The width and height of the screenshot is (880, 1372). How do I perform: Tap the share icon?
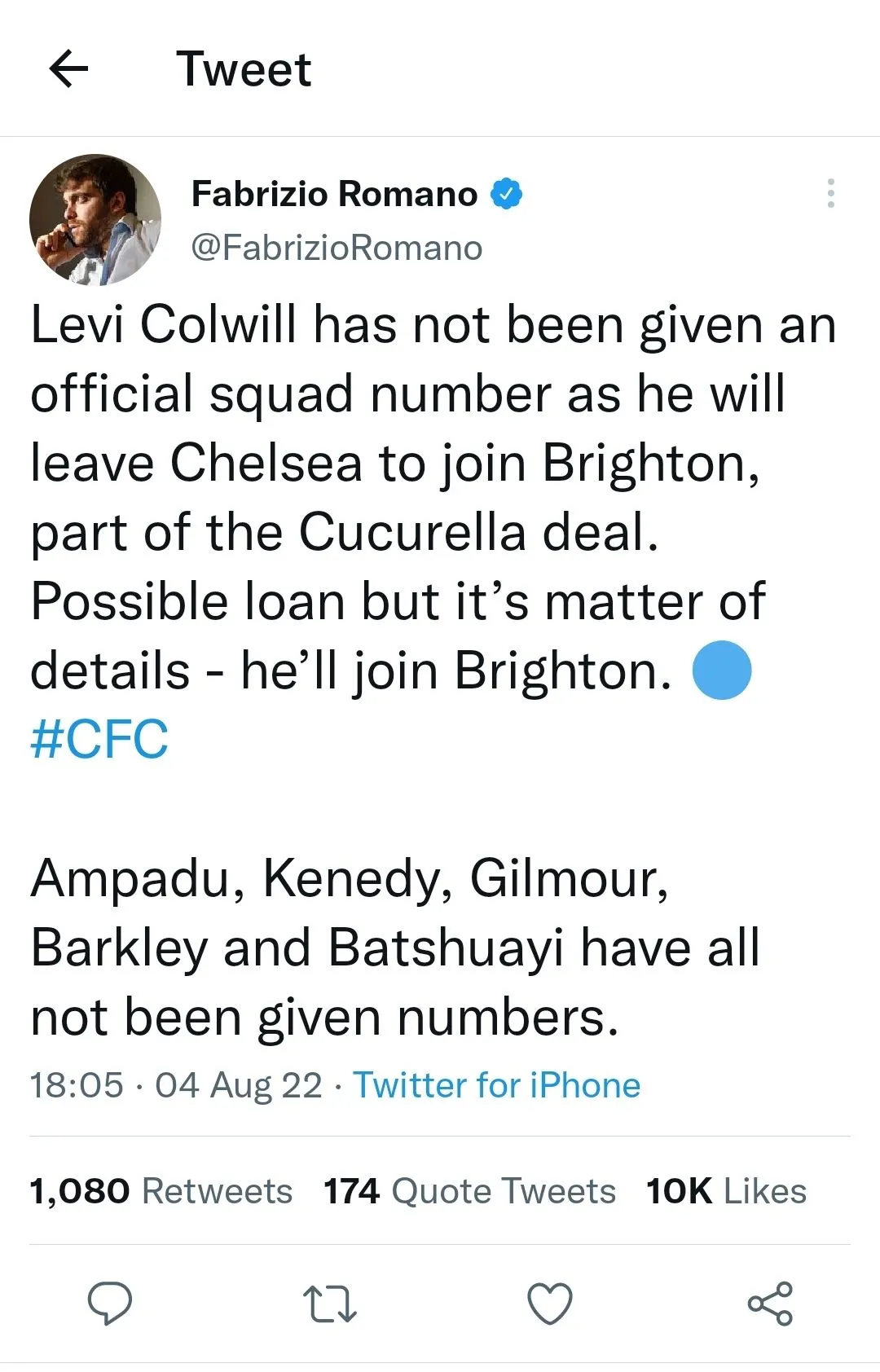click(x=770, y=1303)
